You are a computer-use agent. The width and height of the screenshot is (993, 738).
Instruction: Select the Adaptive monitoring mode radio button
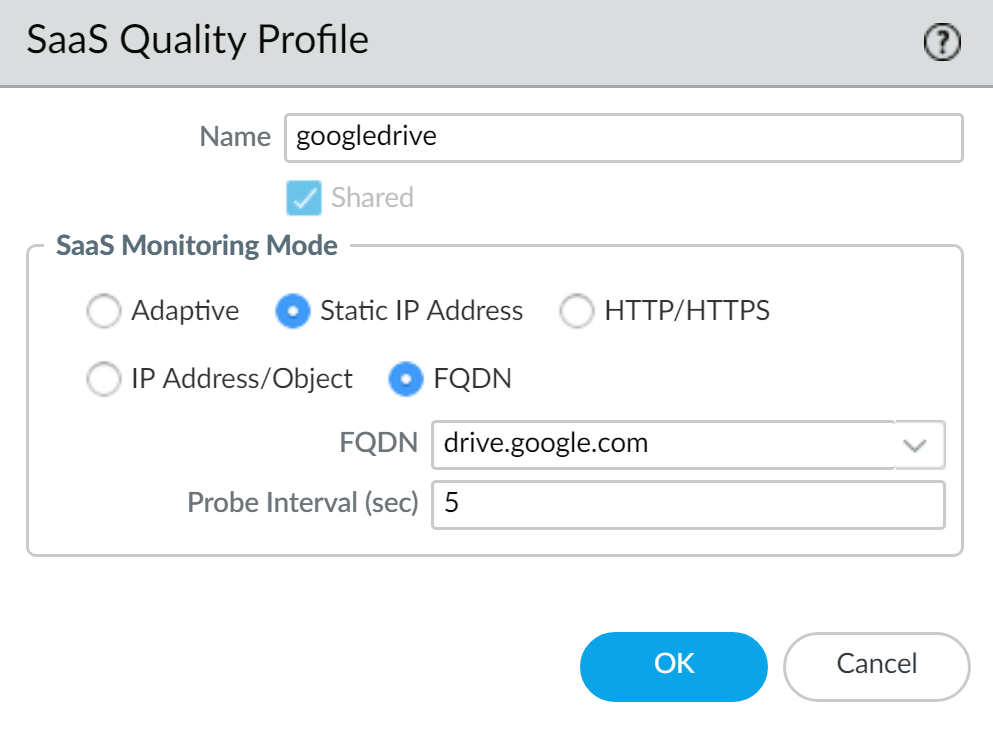(104, 312)
